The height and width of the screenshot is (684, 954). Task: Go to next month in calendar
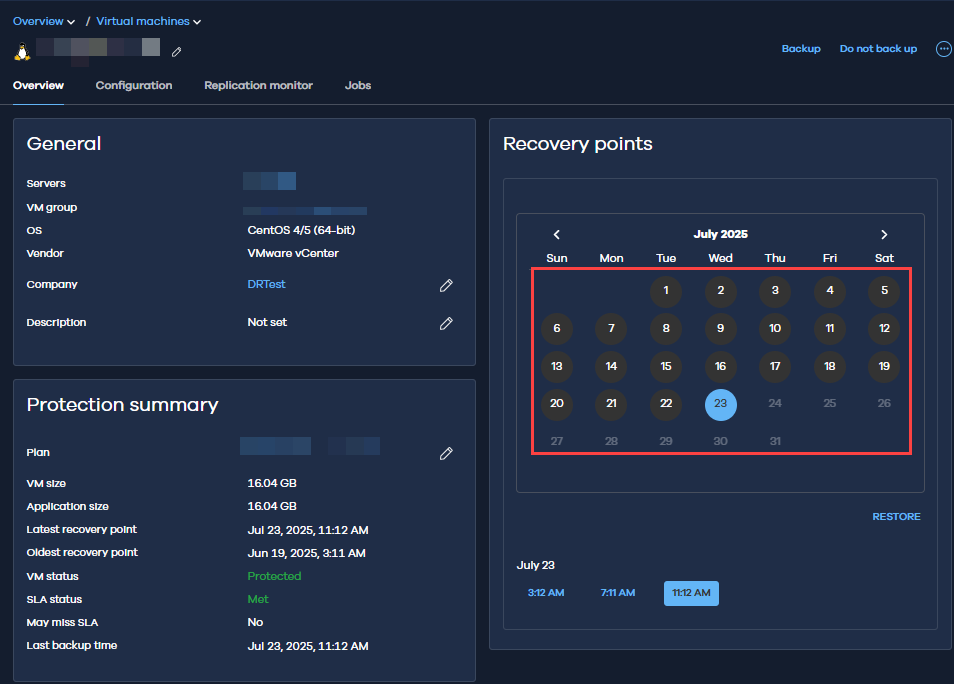click(x=884, y=234)
